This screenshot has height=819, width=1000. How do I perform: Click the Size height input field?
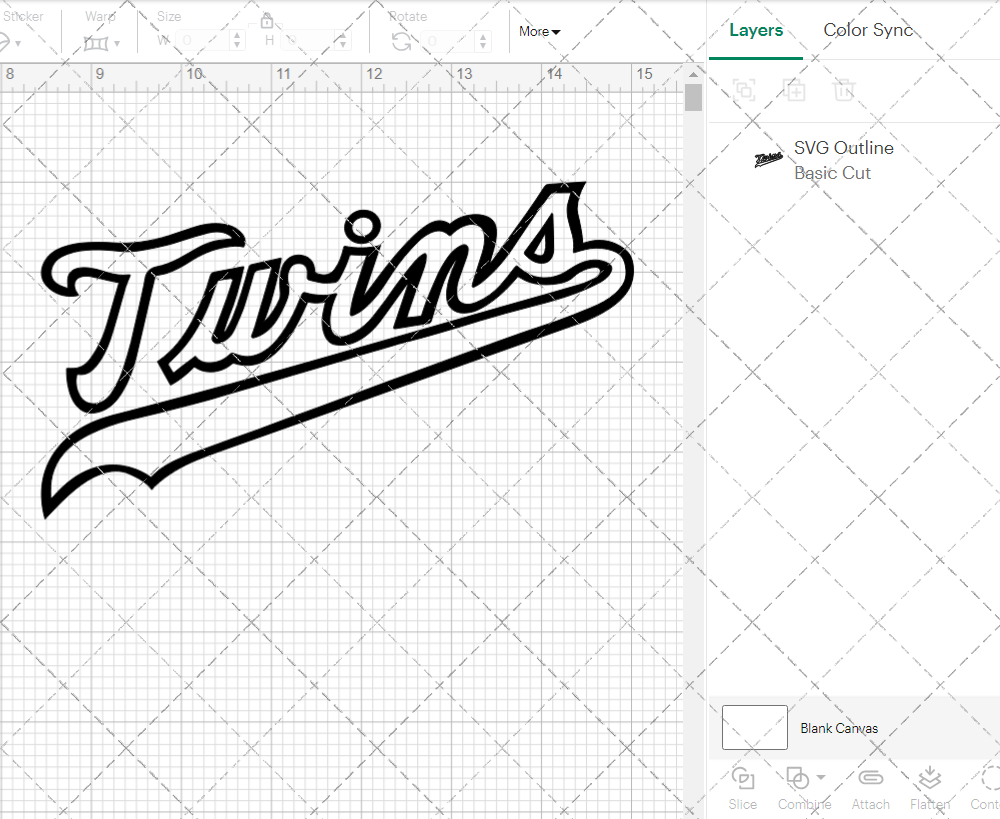307,41
